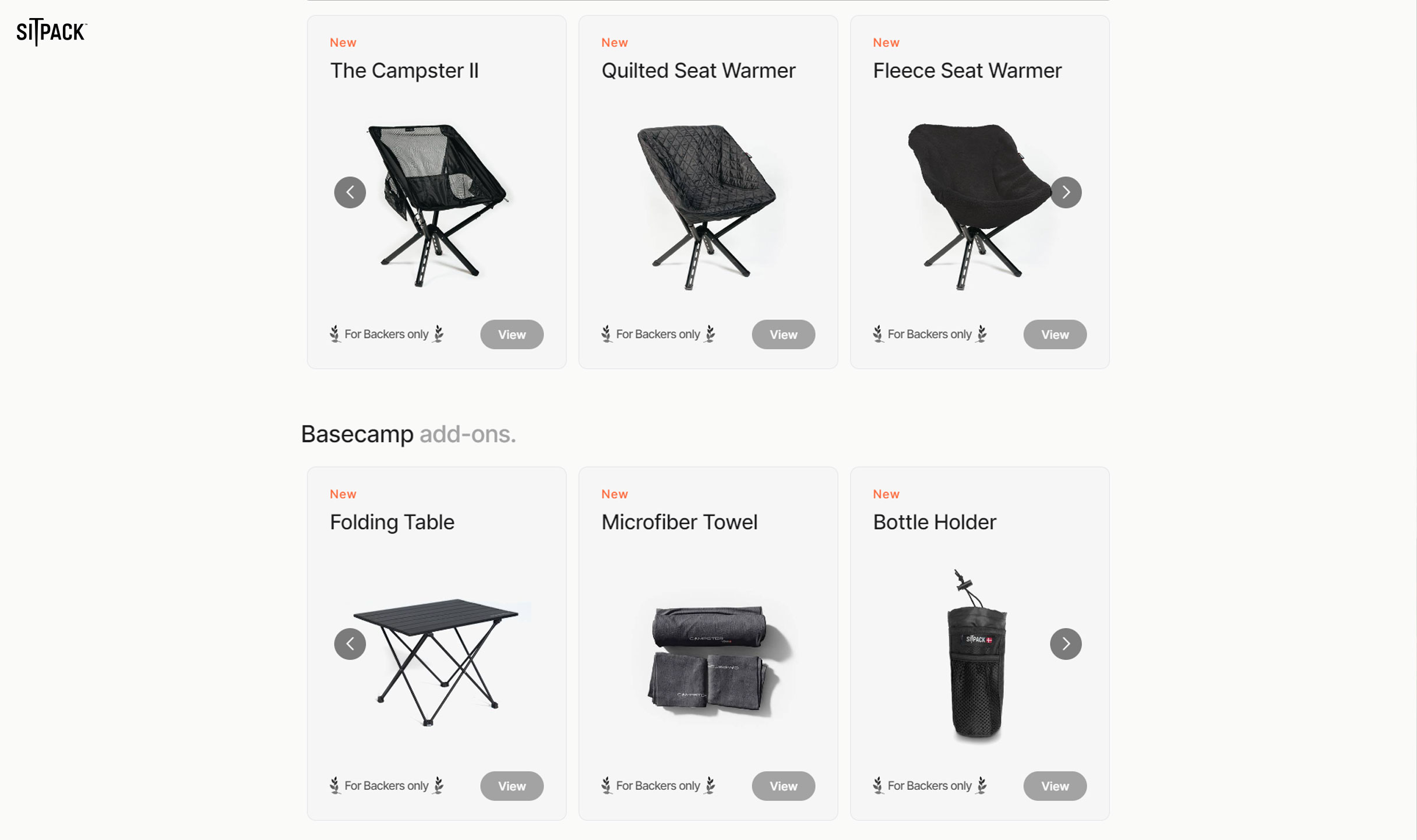Viewport: 1417px width, 840px height.
Task: Click the Microfiber Towel title
Action: pos(679,522)
